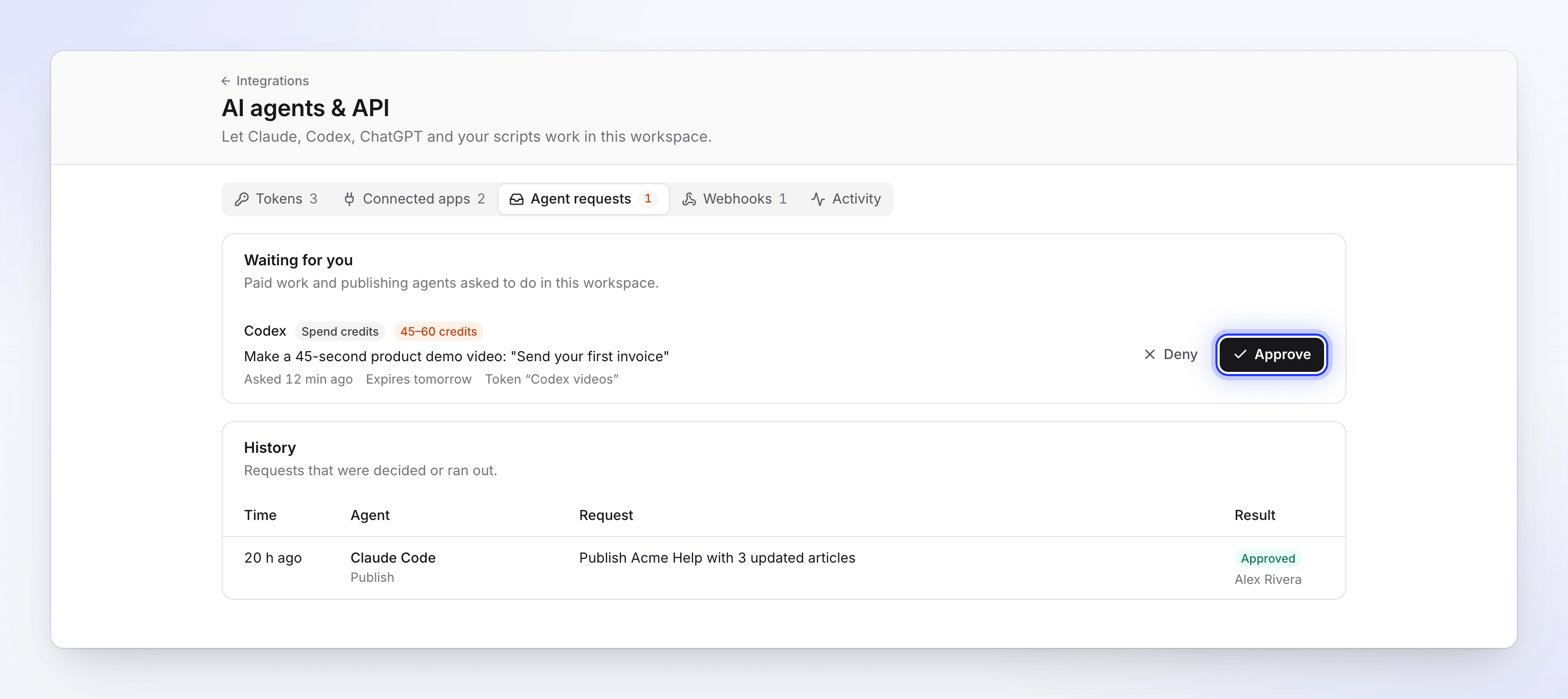Click Claude Code in history row
This screenshot has width=1568, height=699.
(393, 558)
